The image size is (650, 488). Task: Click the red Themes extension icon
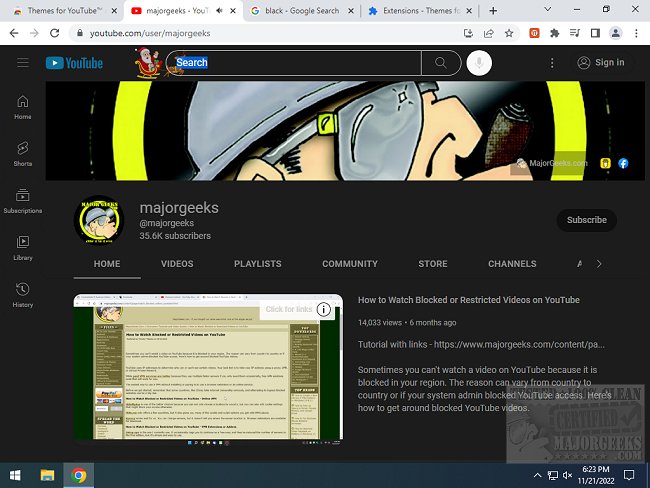click(x=534, y=33)
